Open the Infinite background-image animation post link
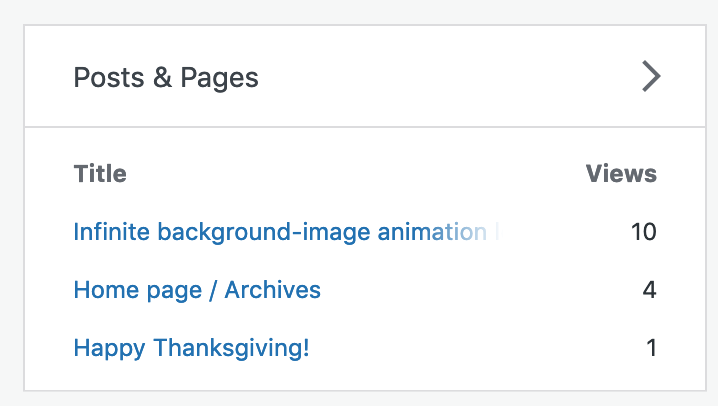The height and width of the screenshot is (406, 718). coord(279,232)
